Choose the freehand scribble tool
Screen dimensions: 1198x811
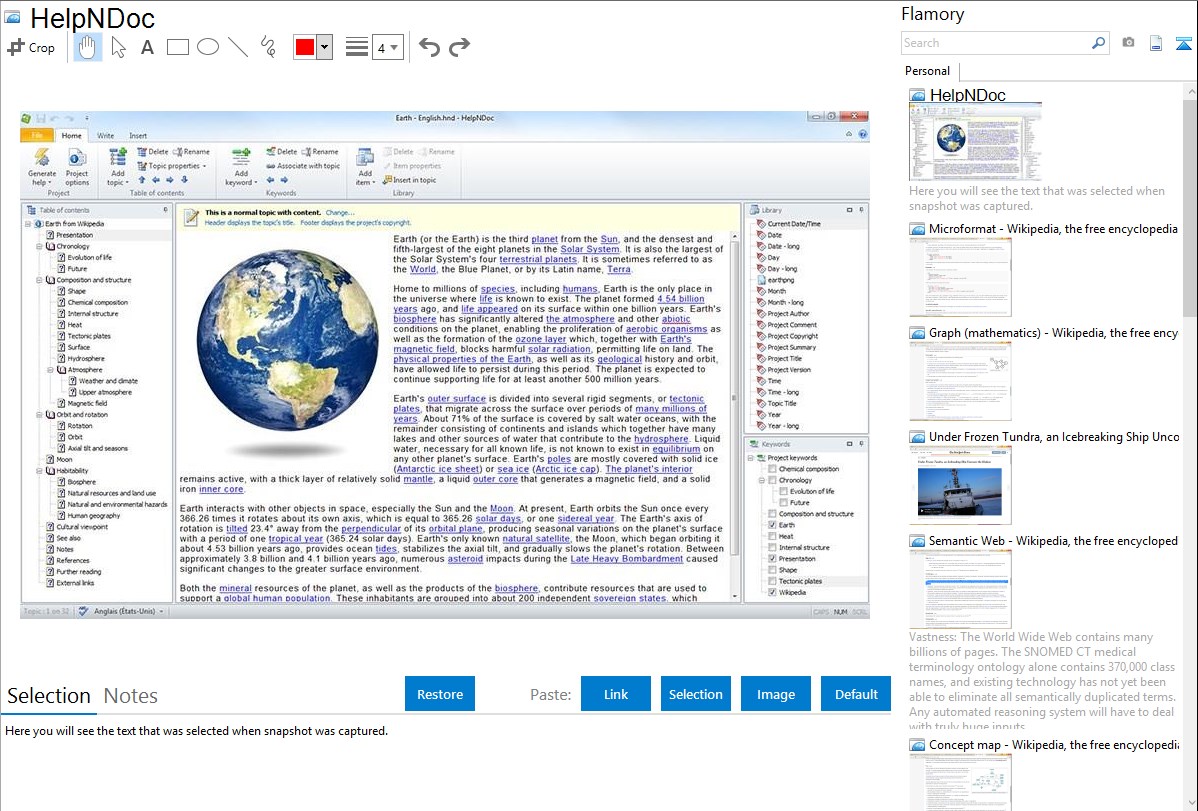click(x=267, y=47)
